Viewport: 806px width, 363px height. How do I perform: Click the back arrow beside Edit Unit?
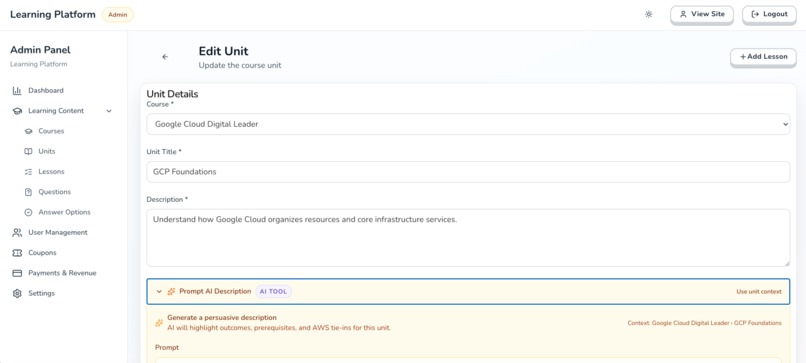pos(165,57)
